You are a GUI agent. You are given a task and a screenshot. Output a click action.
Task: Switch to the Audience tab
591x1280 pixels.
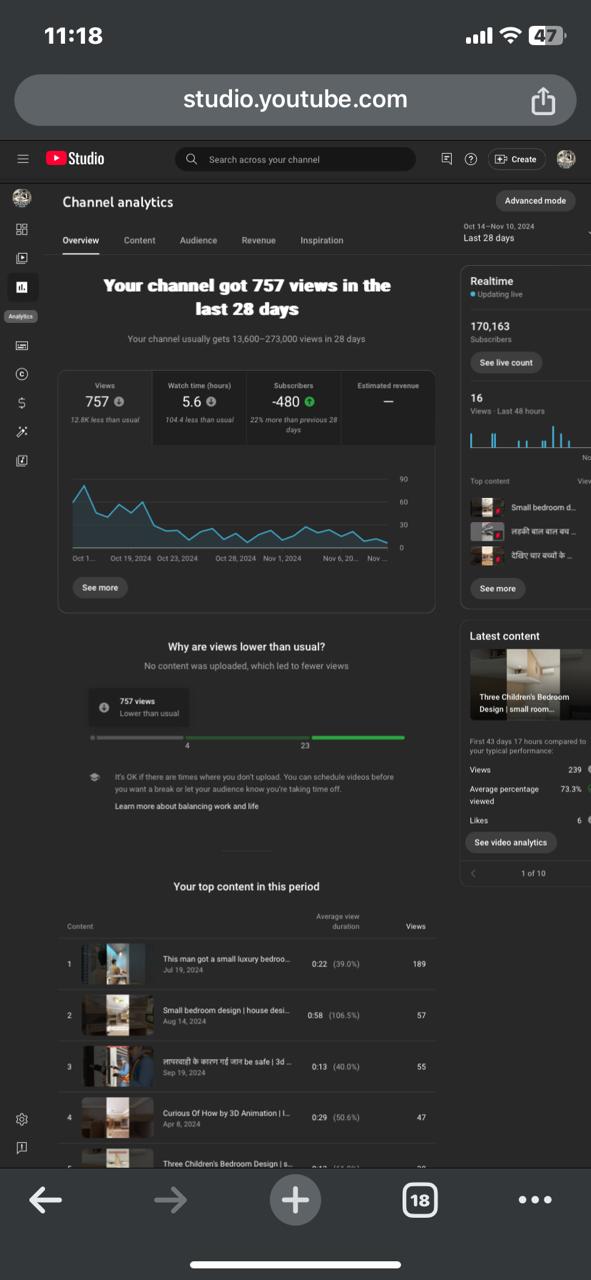click(x=198, y=240)
